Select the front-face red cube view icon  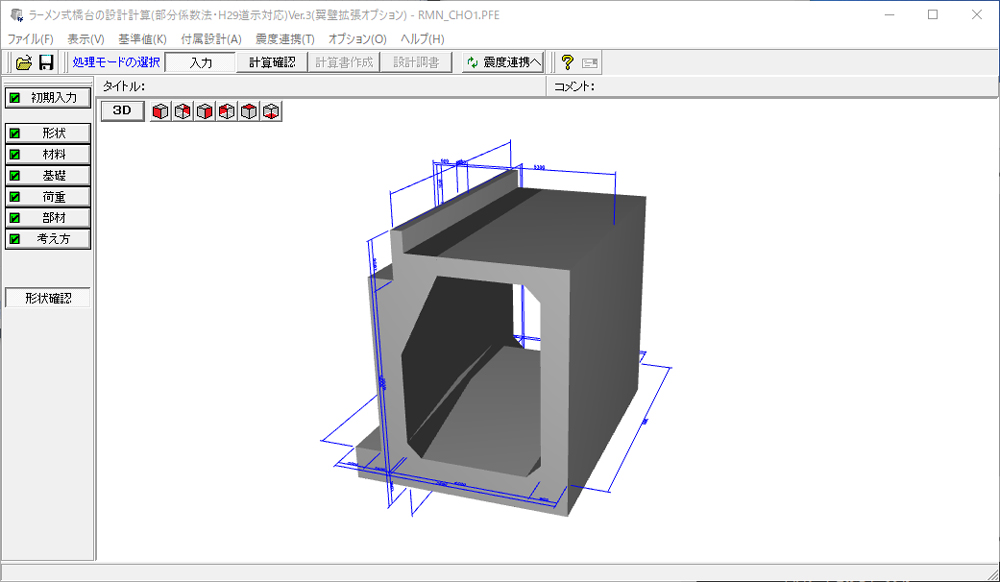160,111
